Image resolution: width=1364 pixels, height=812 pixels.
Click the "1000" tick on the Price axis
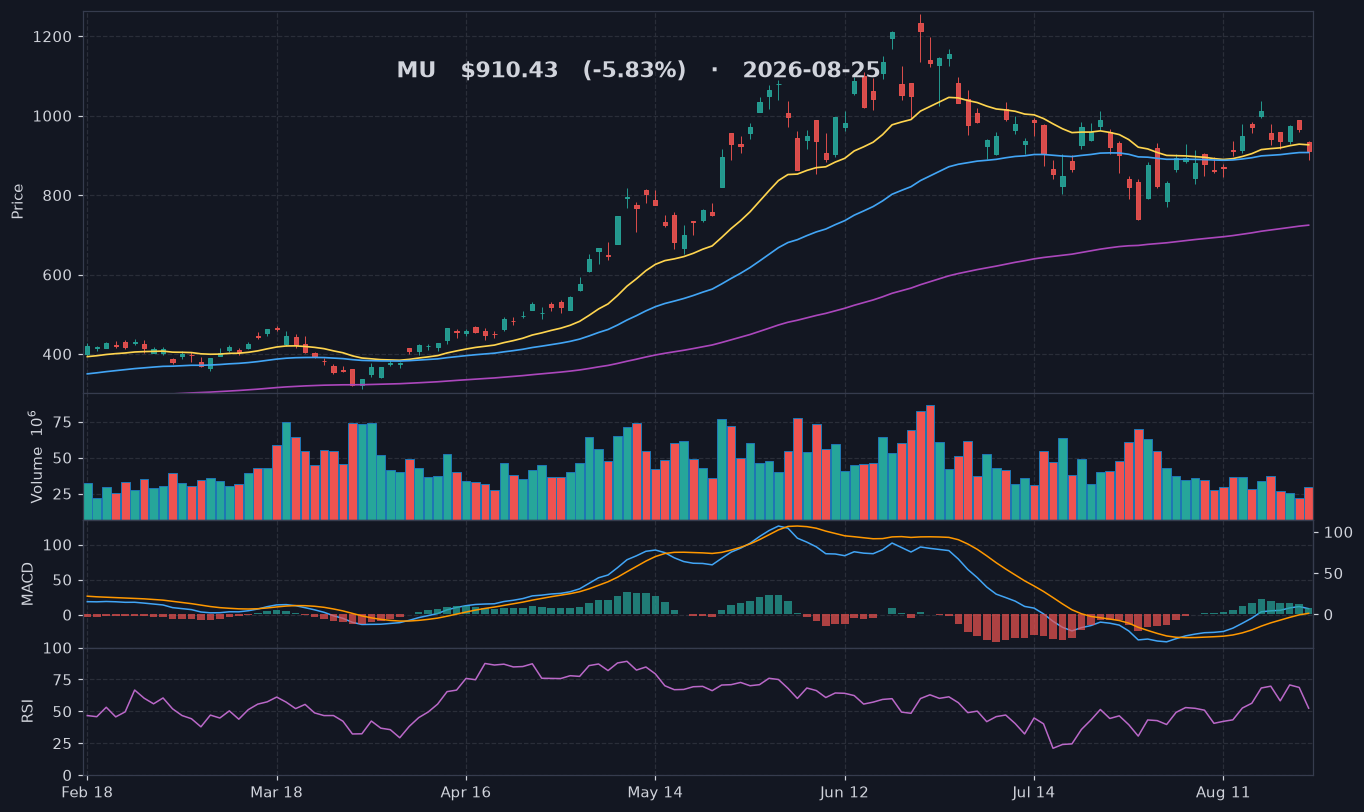pyautogui.click(x=53, y=116)
